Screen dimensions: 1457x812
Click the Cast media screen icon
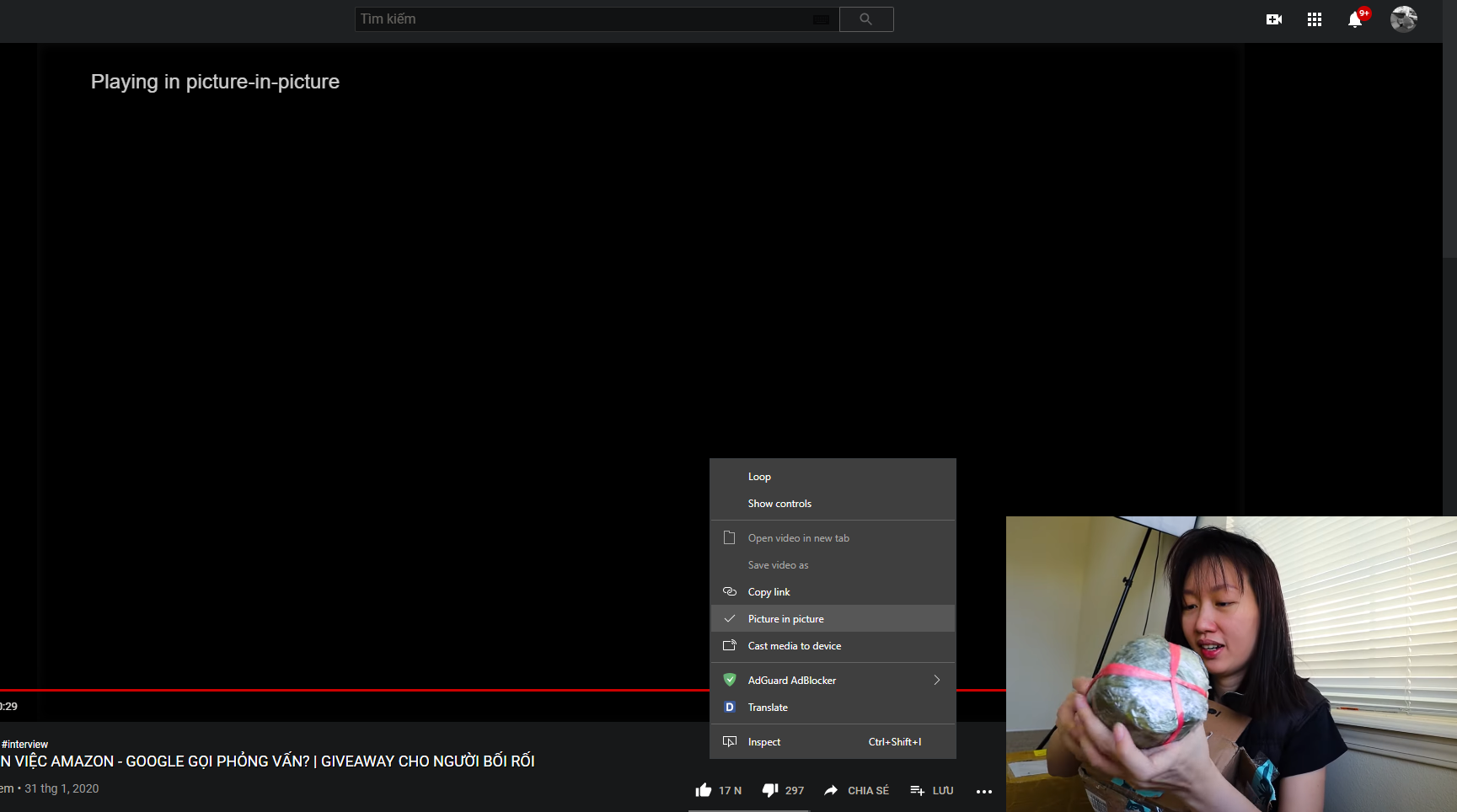coord(730,645)
